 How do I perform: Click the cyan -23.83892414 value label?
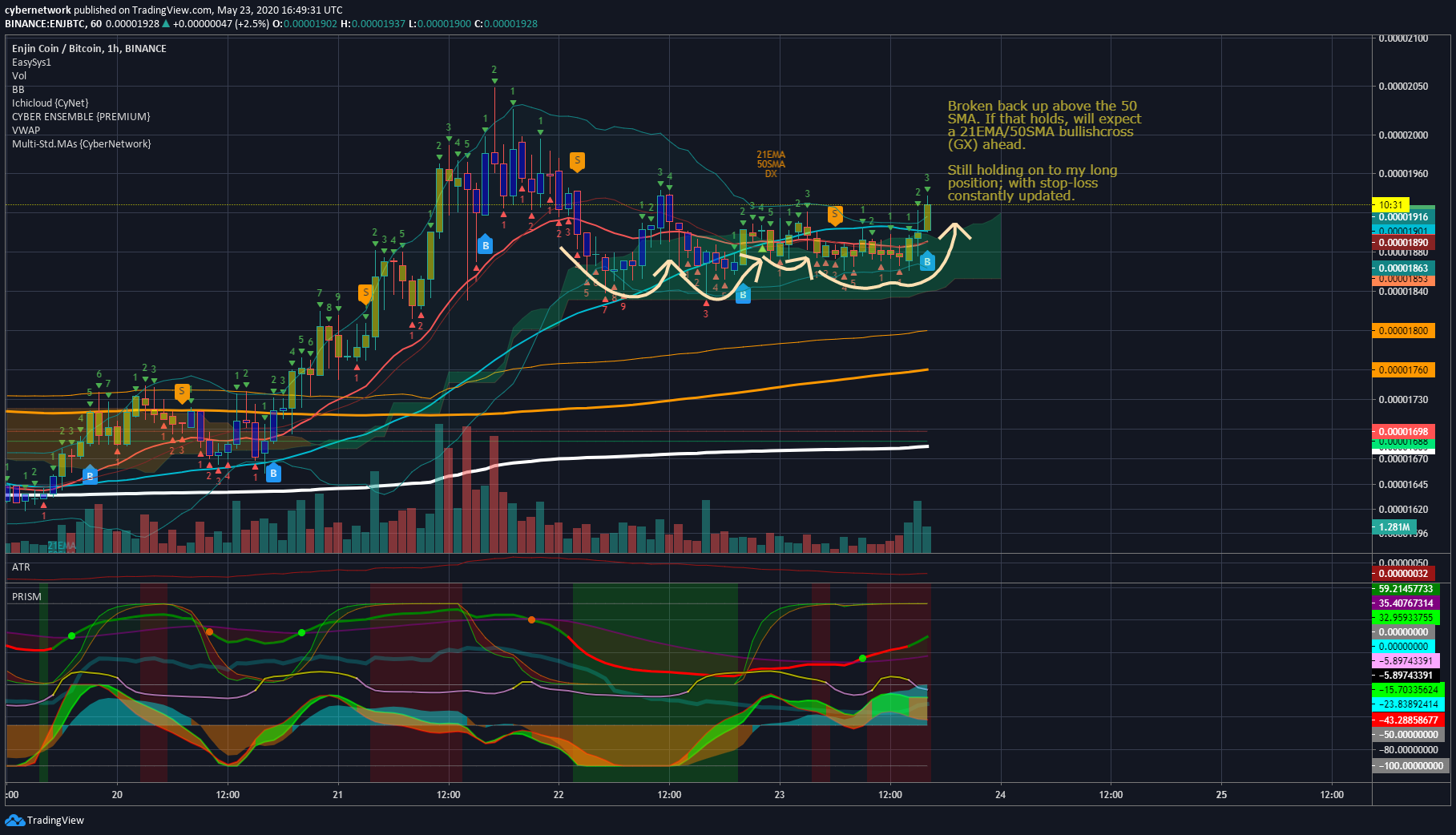point(1408,704)
